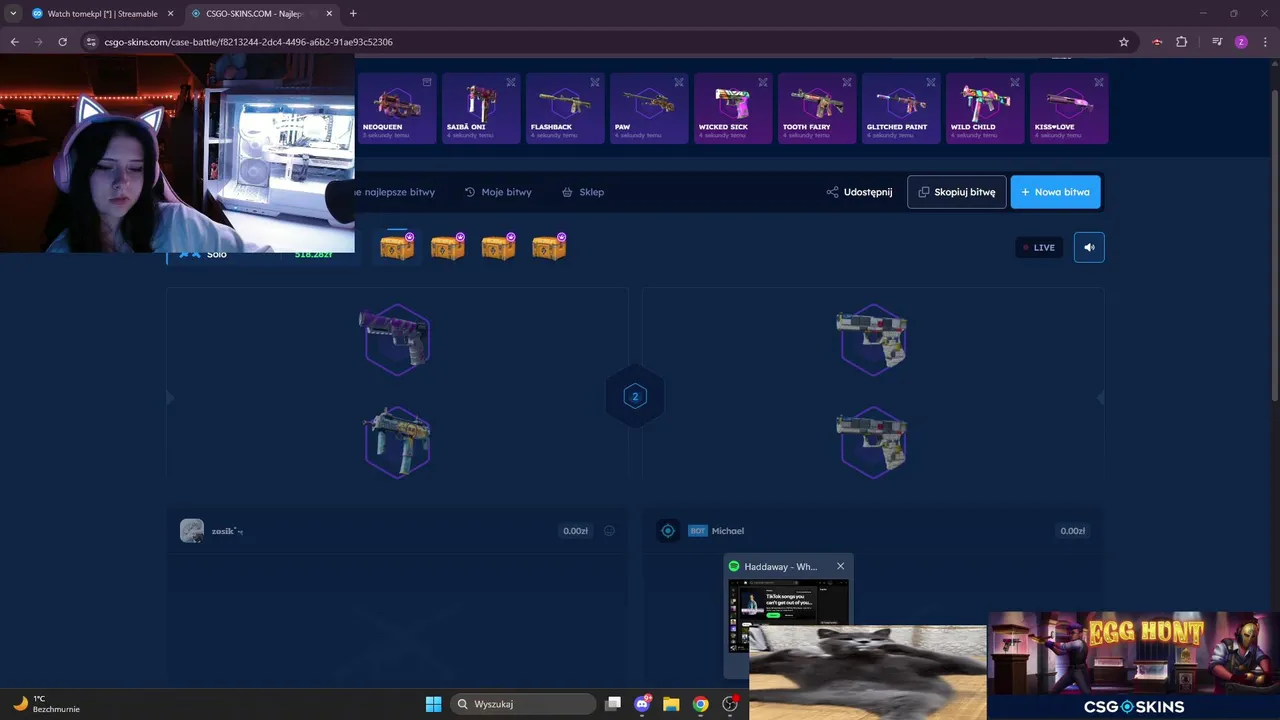Open the najlepsze bitwy tab
Viewport: 1280px width, 720px height.
tap(395, 192)
